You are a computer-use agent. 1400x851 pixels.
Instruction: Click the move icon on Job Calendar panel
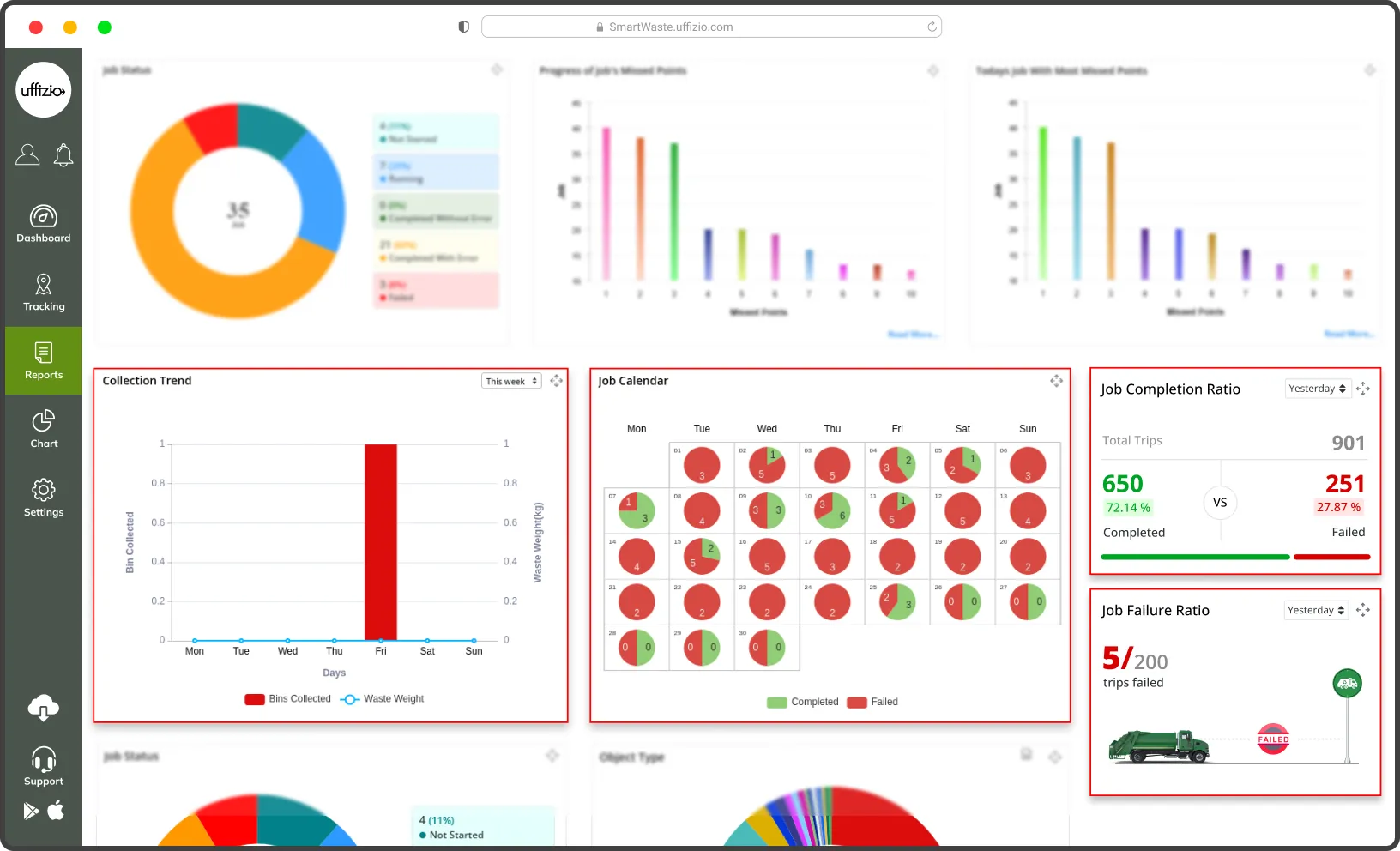click(1056, 381)
